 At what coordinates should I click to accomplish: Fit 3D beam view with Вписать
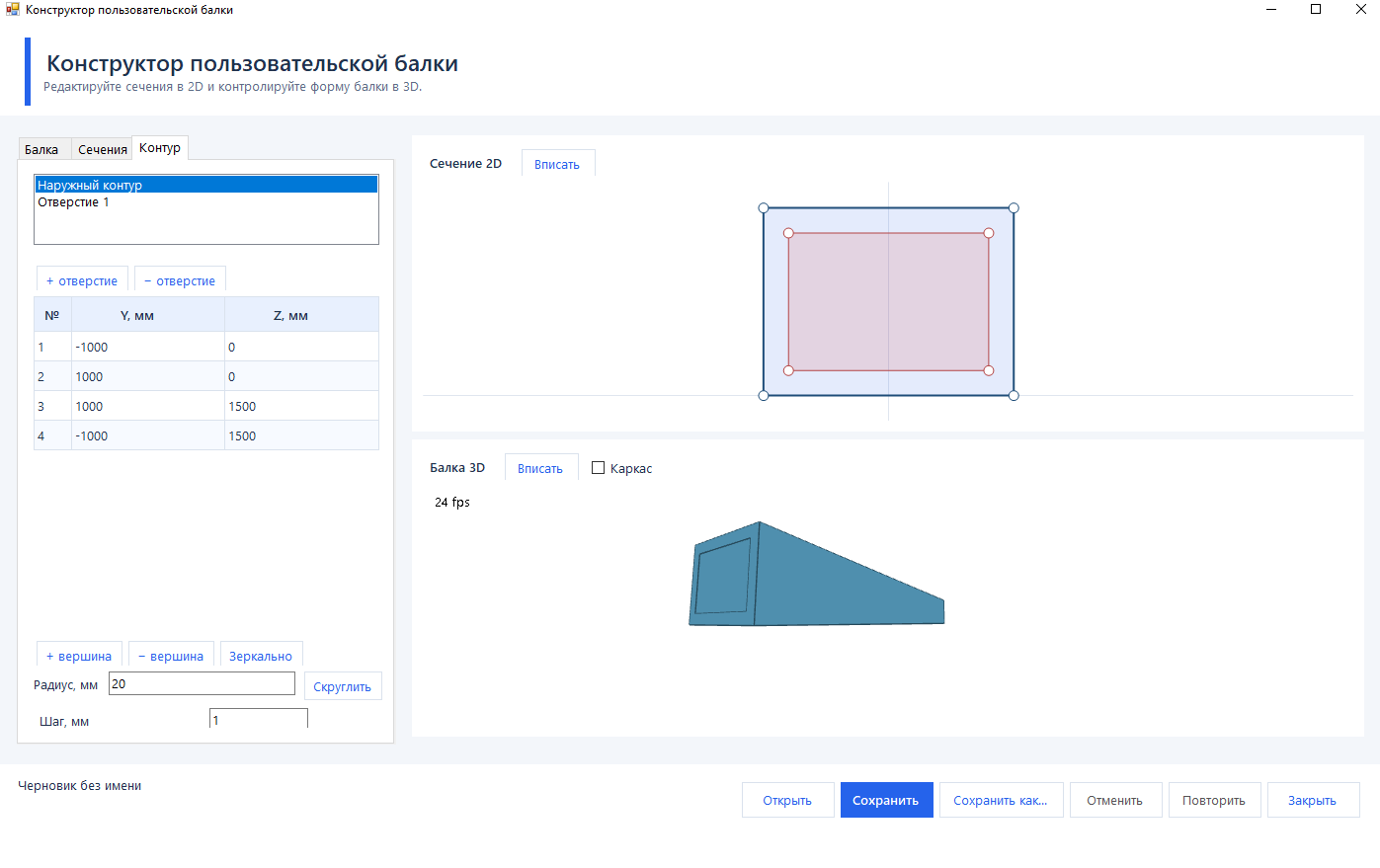click(540, 468)
